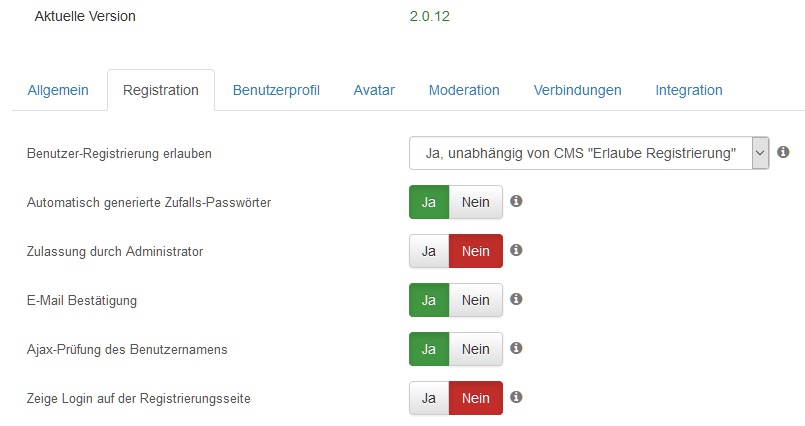Switch to the Integration tab

[x=688, y=90]
